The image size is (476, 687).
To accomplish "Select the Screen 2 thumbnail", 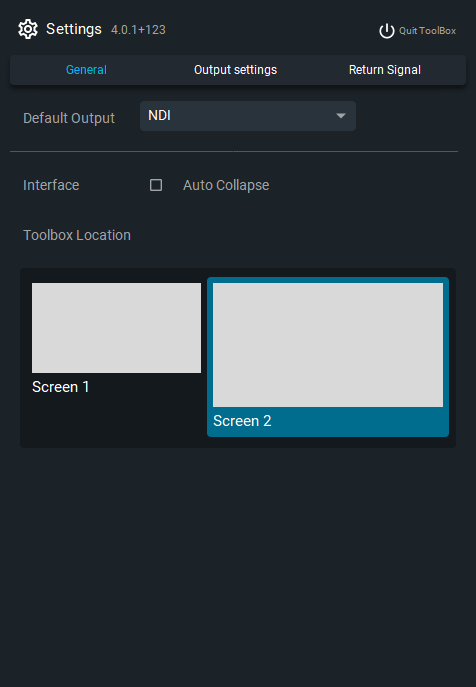I will tap(328, 345).
